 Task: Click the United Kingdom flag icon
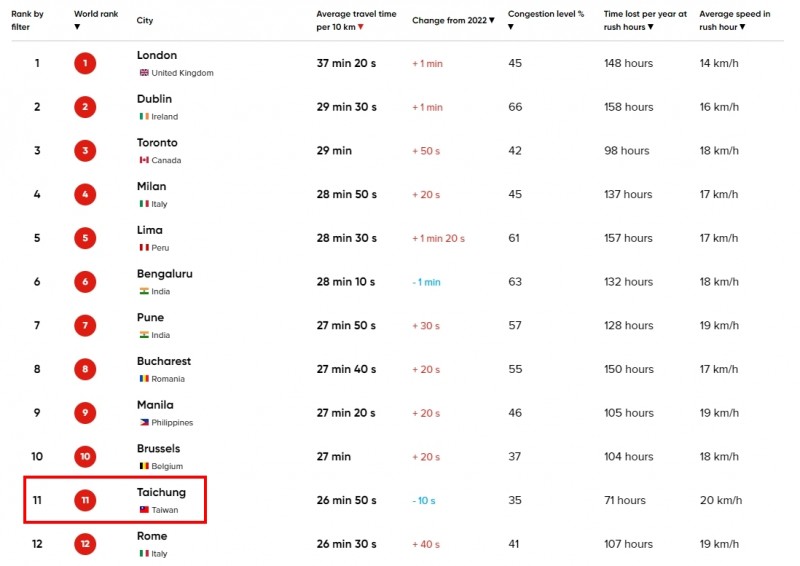[x=144, y=73]
